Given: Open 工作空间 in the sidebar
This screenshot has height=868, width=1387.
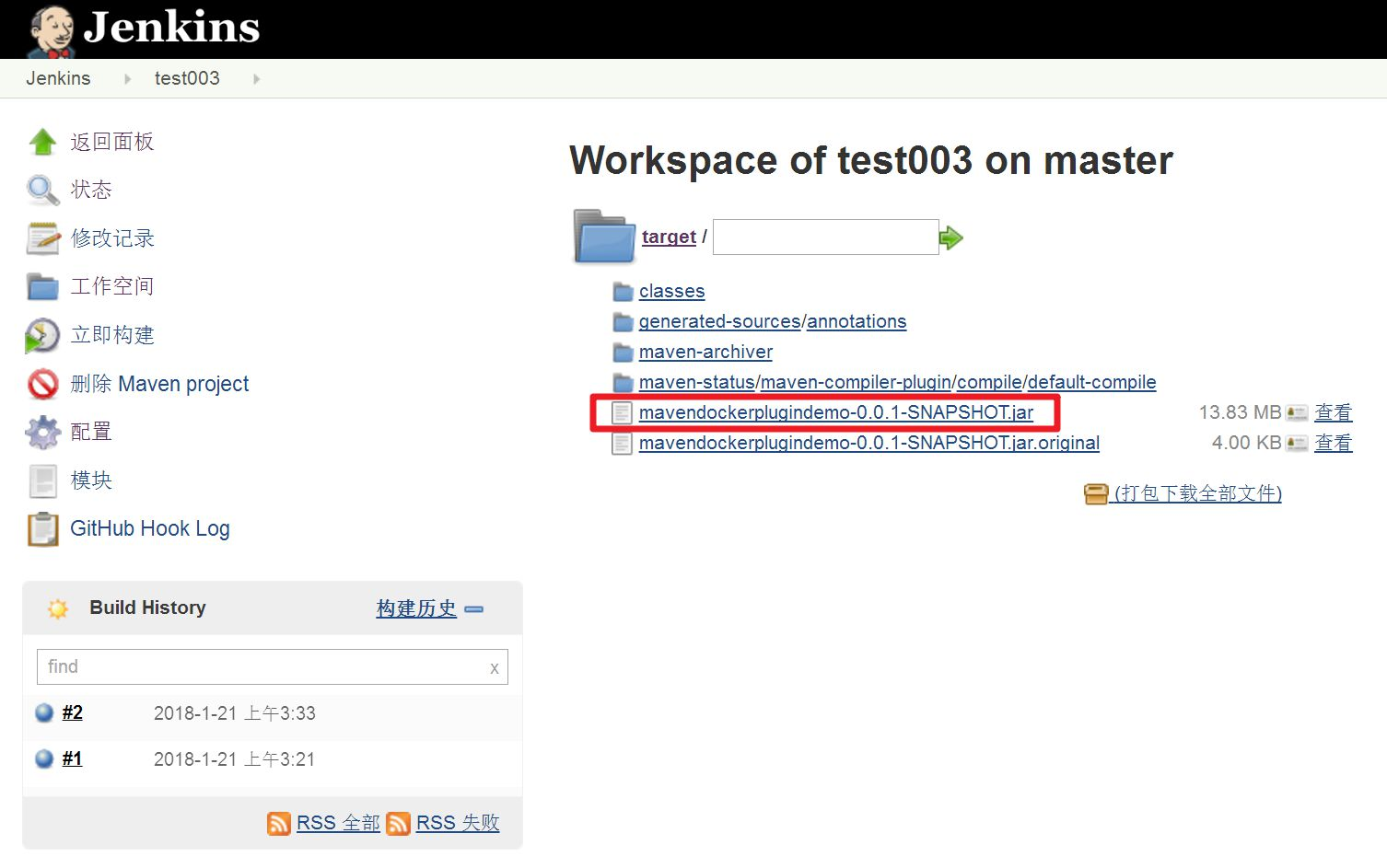Looking at the screenshot, I should (112, 286).
